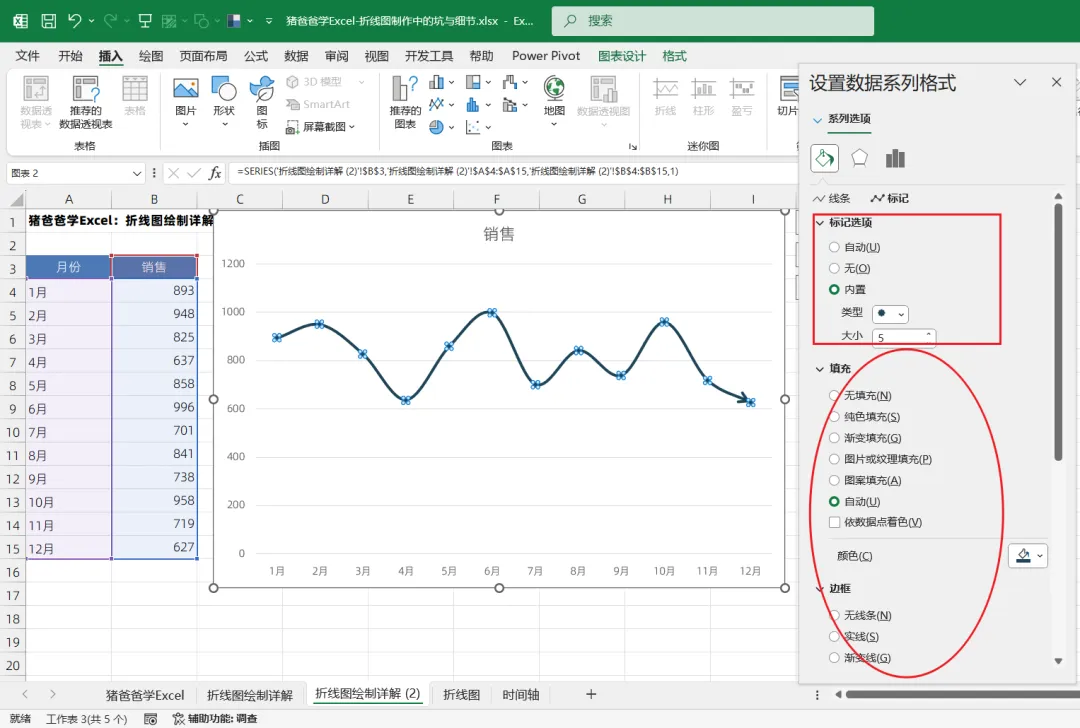Select marker option Built-in radio button
The height and width of the screenshot is (728, 1080).
click(x=834, y=289)
